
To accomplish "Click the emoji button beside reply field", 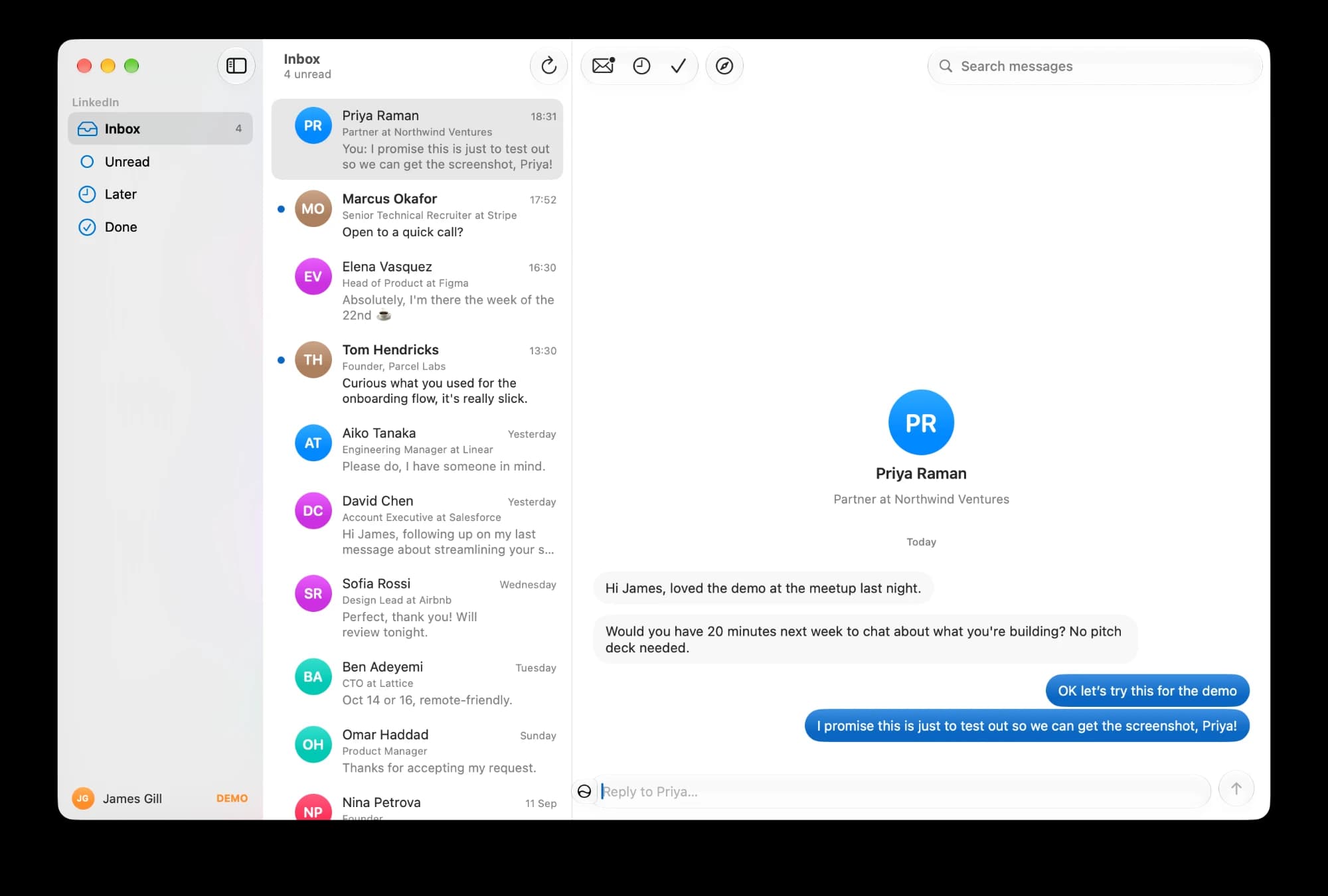I will [x=584, y=791].
